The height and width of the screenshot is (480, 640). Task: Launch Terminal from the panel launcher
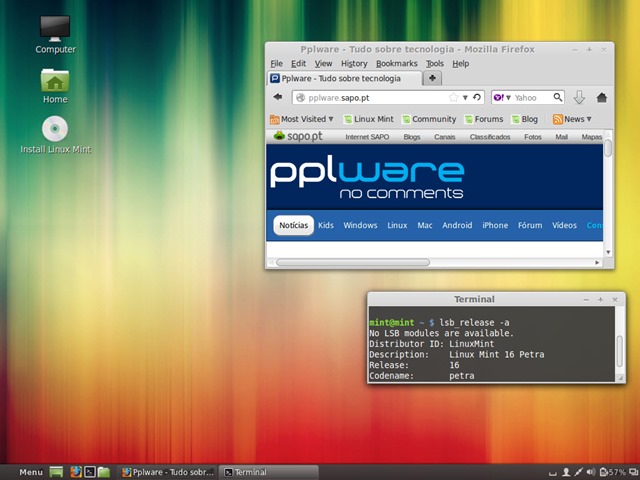click(90, 472)
